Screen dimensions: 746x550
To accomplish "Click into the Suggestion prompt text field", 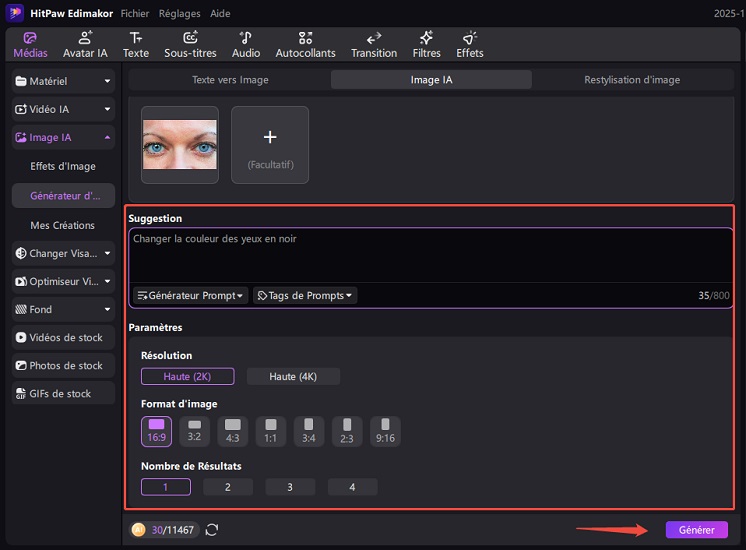I will 431,256.
